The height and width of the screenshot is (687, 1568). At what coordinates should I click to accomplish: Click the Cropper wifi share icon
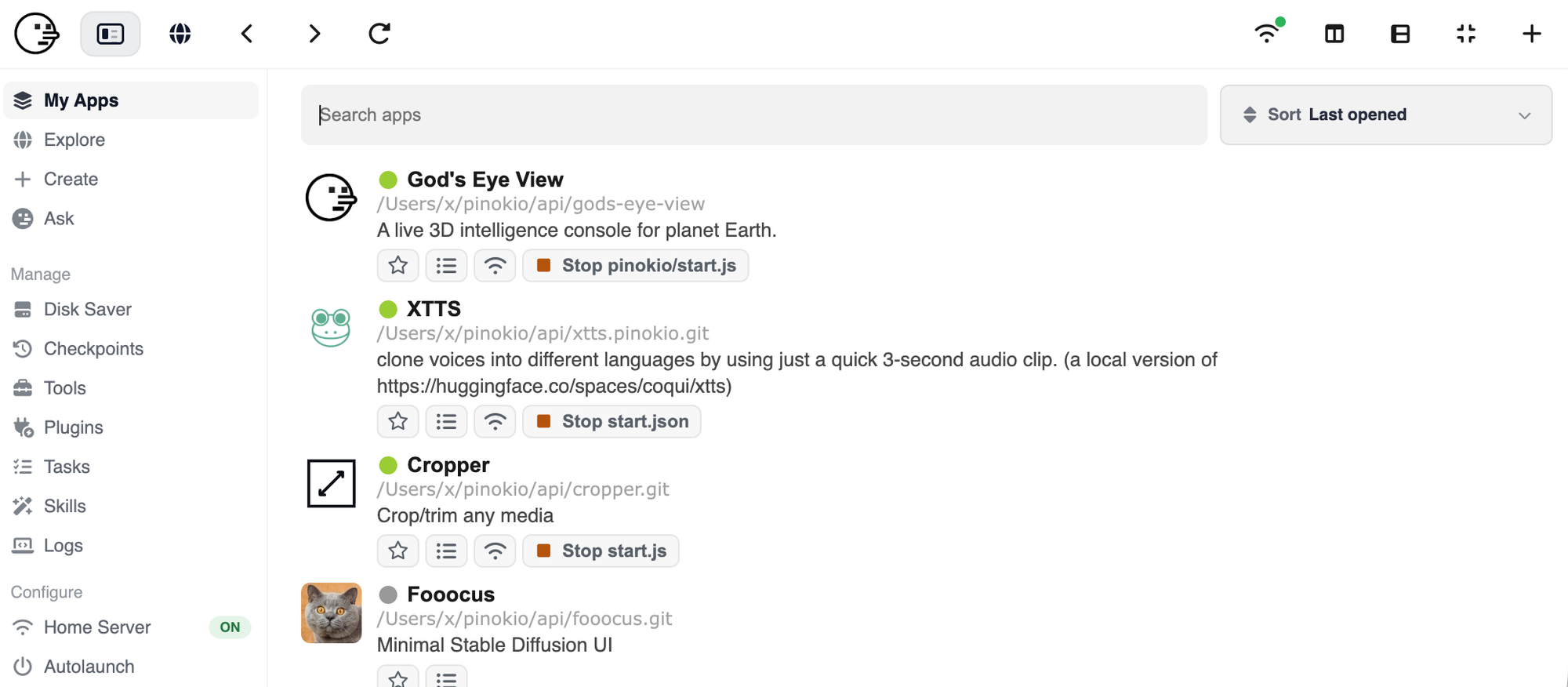click(495, 551)
